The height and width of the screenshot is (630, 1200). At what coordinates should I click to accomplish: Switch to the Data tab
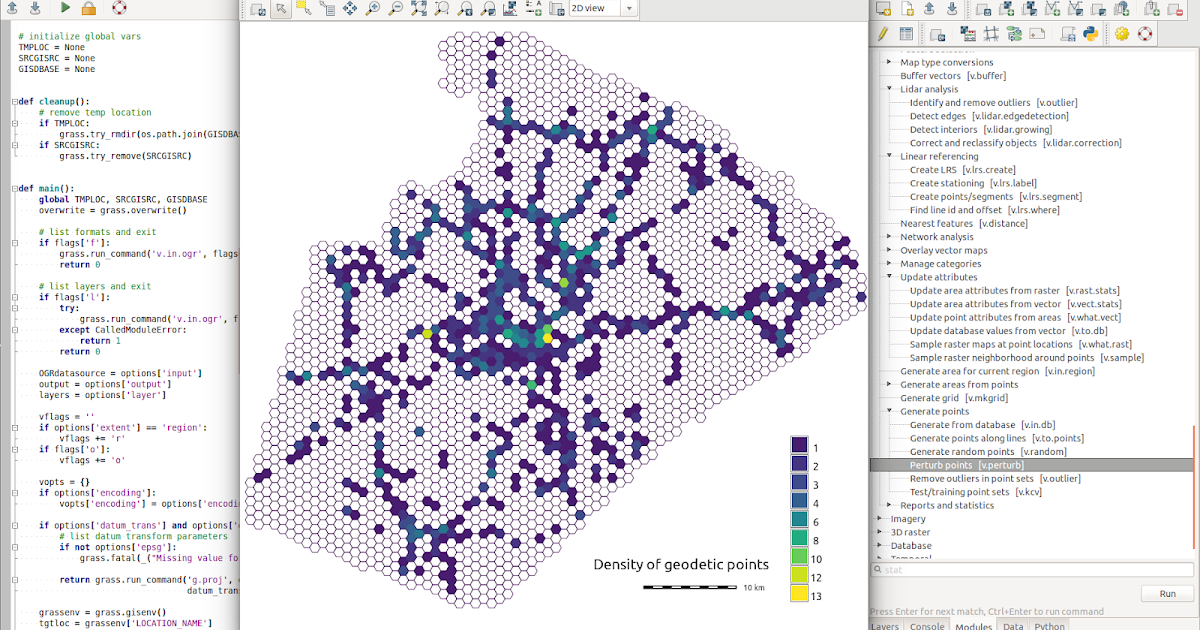pos(1013,625)
